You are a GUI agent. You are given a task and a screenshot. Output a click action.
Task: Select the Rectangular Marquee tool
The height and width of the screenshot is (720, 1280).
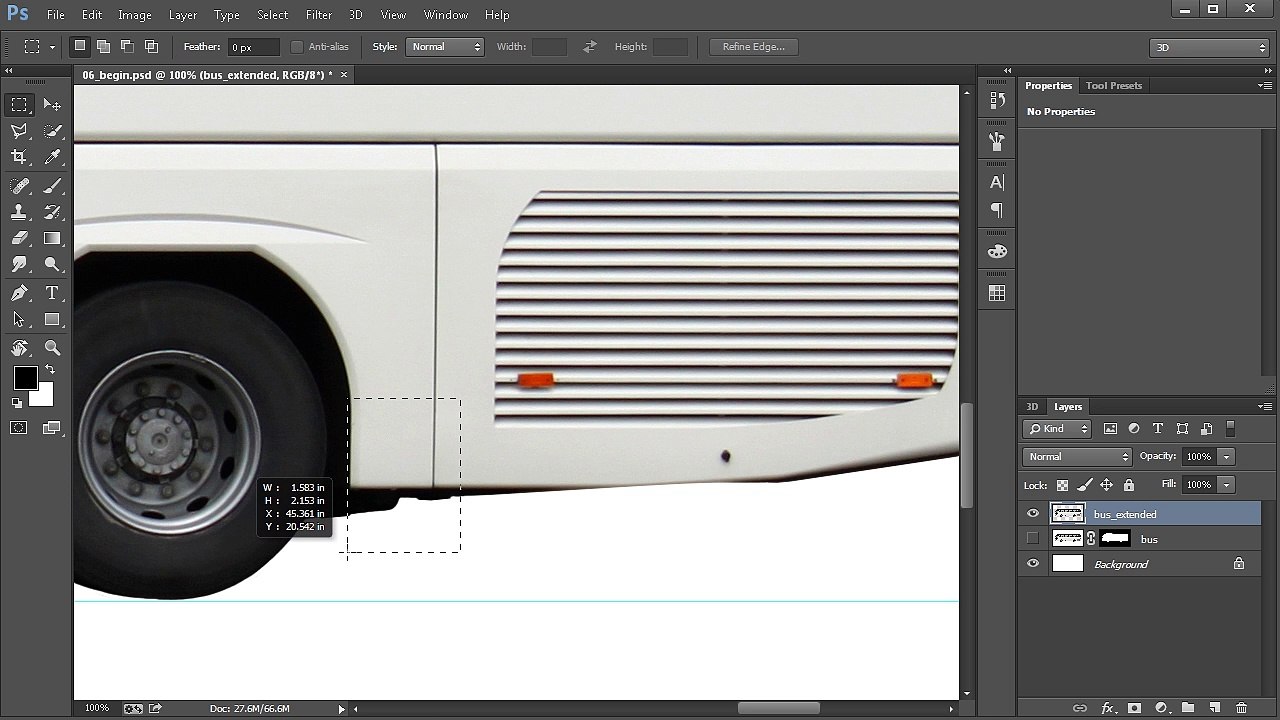coord(19,105)
